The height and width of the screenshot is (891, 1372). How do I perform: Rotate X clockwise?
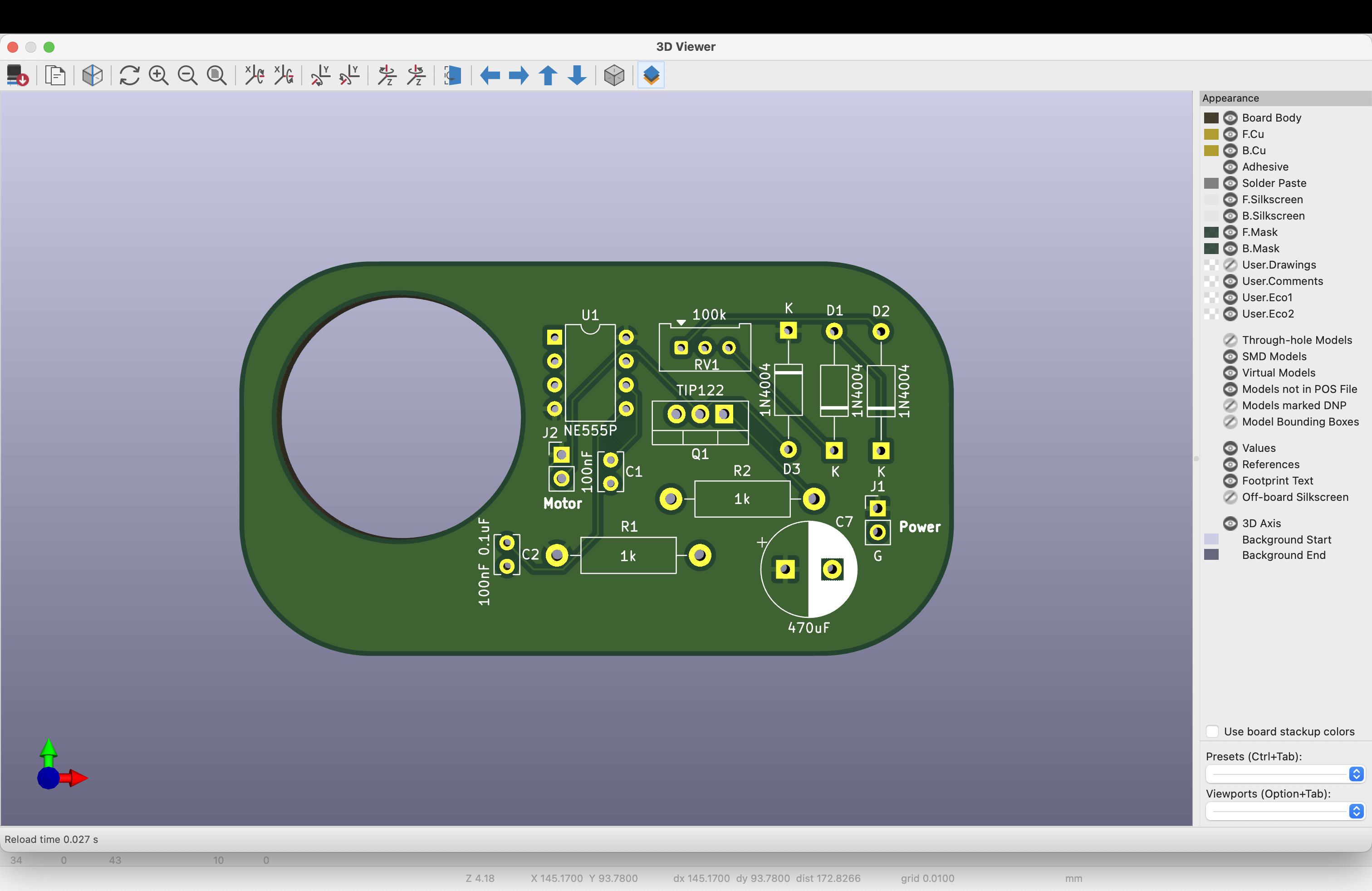[x=254, y=75]
